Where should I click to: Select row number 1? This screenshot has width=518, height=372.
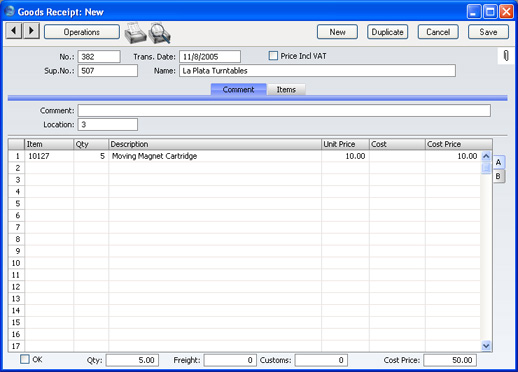click(x=17, y=156)
